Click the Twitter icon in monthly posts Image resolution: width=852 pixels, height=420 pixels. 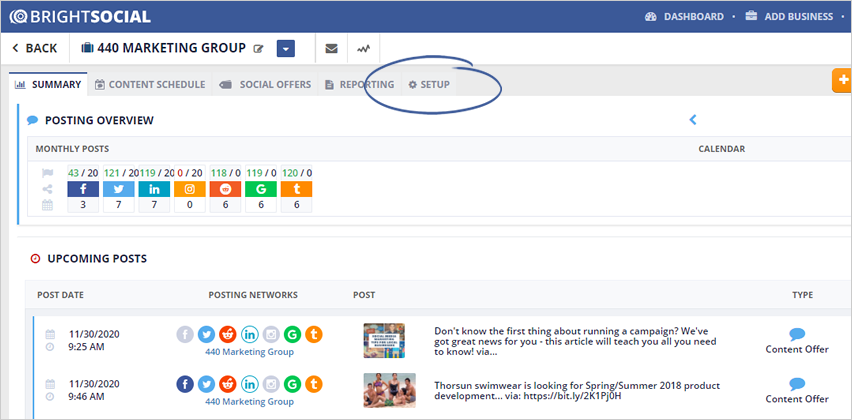[118, 189]
